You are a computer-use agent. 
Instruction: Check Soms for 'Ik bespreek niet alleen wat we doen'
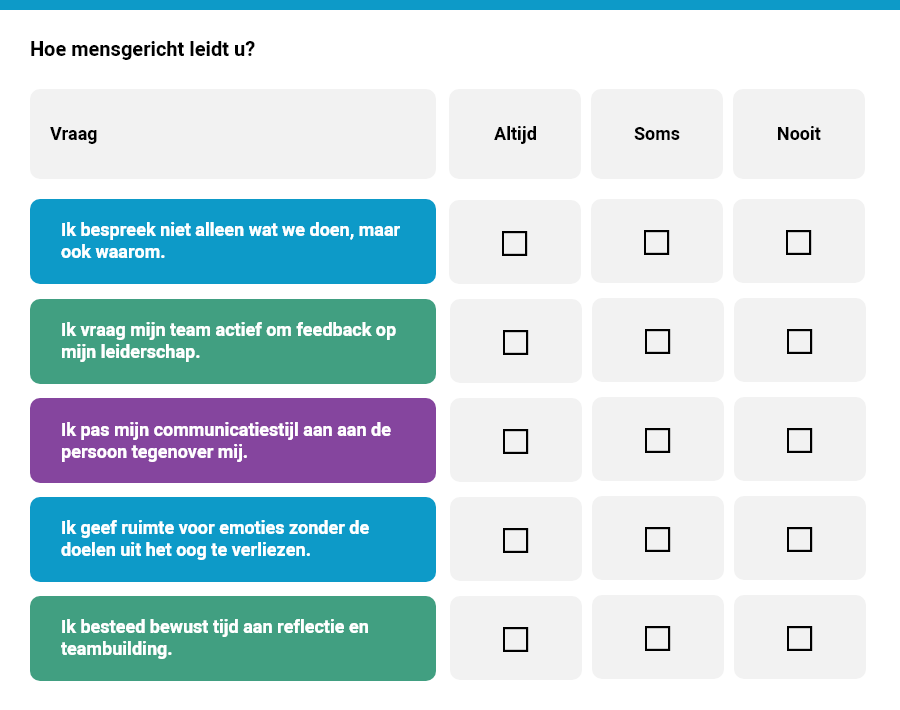(x=657, y=242)
